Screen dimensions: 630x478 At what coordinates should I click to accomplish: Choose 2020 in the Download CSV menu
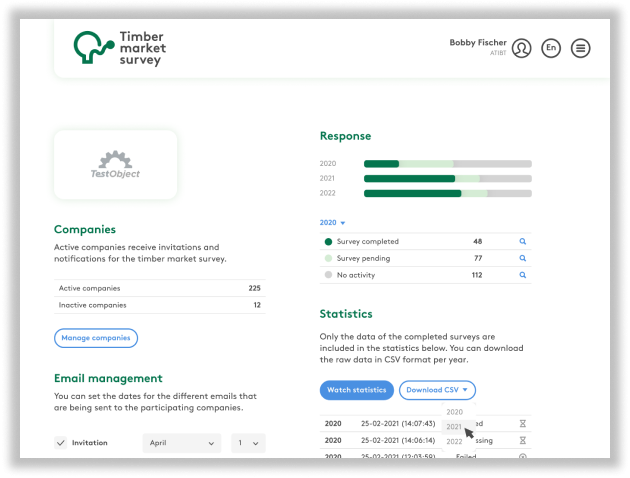(x=454, y=412)
